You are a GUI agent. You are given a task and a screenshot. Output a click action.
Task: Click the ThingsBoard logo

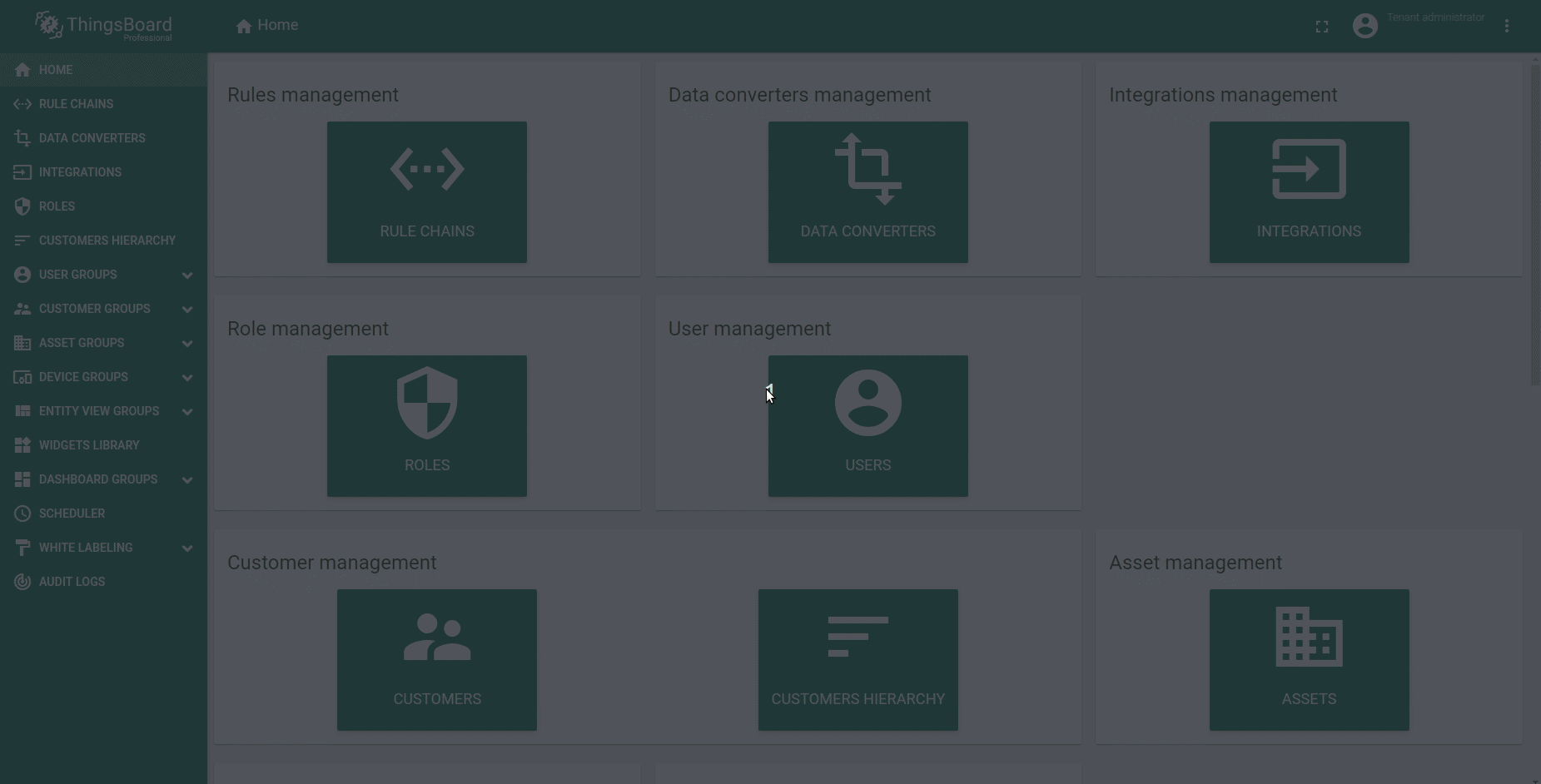[104, 26]
